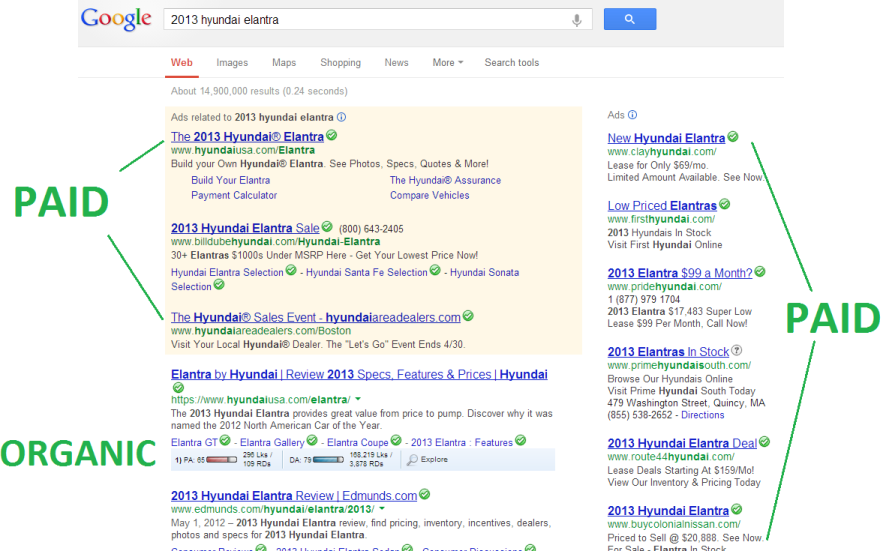Viewport: 883px width, 551px height.
Task: Click checkmark after 'Elantra GT' sitelink
Action: coord(225,440)
